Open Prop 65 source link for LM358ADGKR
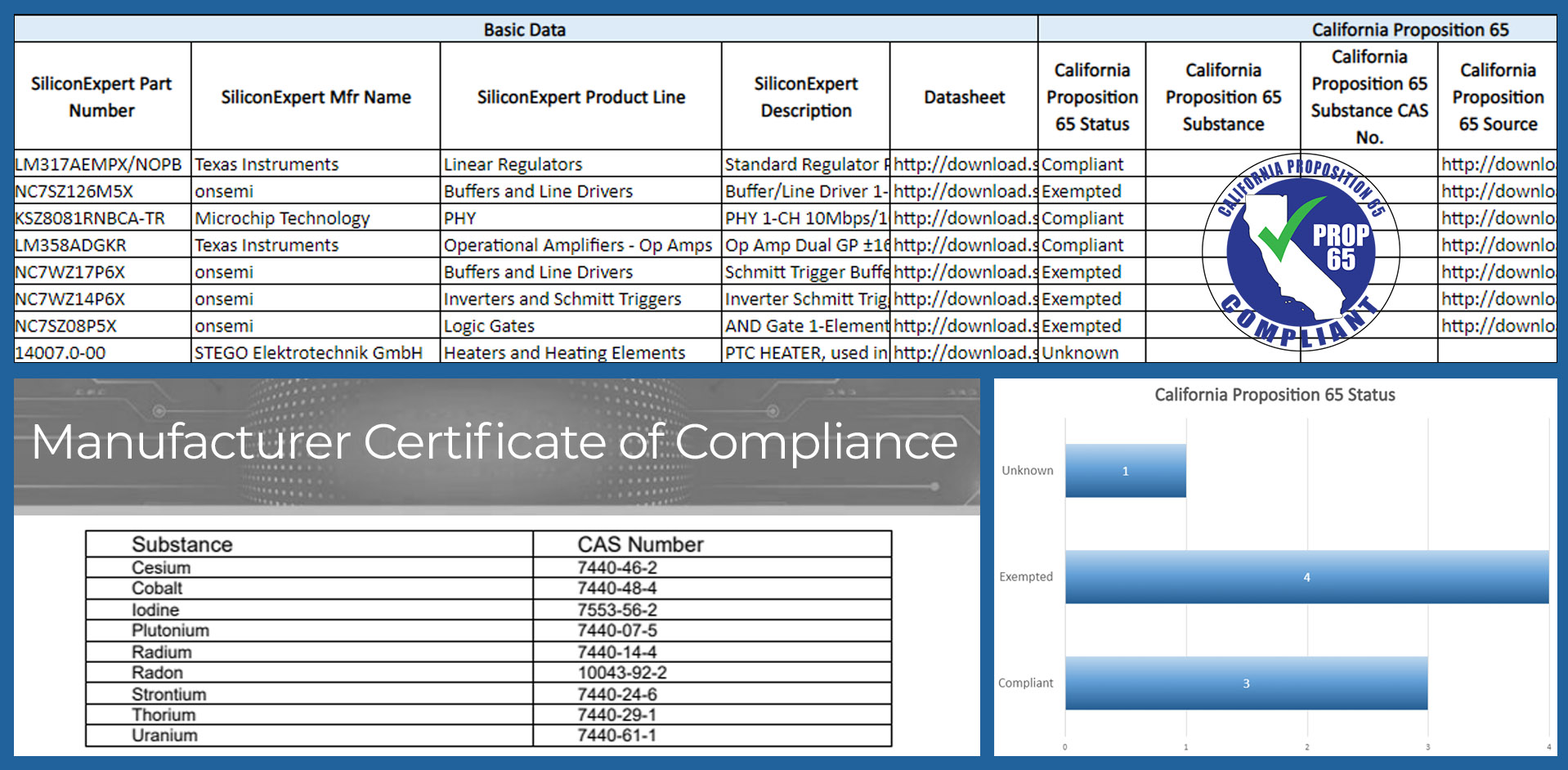 pyautogui.click(x=1498, y=244)
